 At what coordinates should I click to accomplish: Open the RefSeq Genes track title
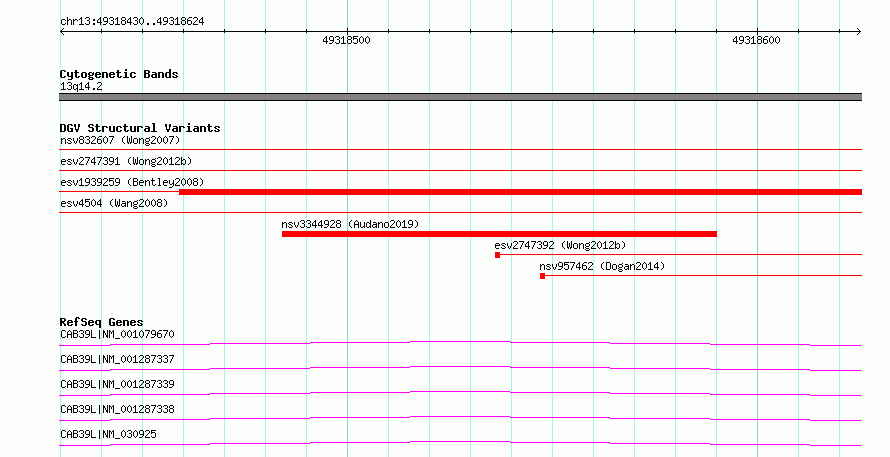click(x=101, y=322)
